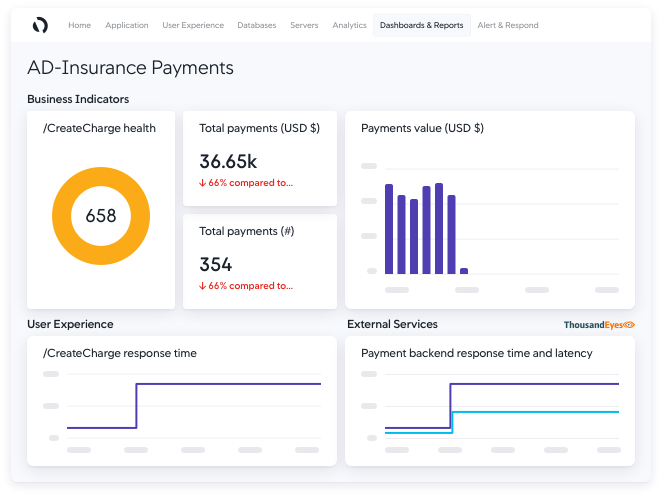
Task: Click 66% drop under Total payments (#)
Action: (246, 286)
